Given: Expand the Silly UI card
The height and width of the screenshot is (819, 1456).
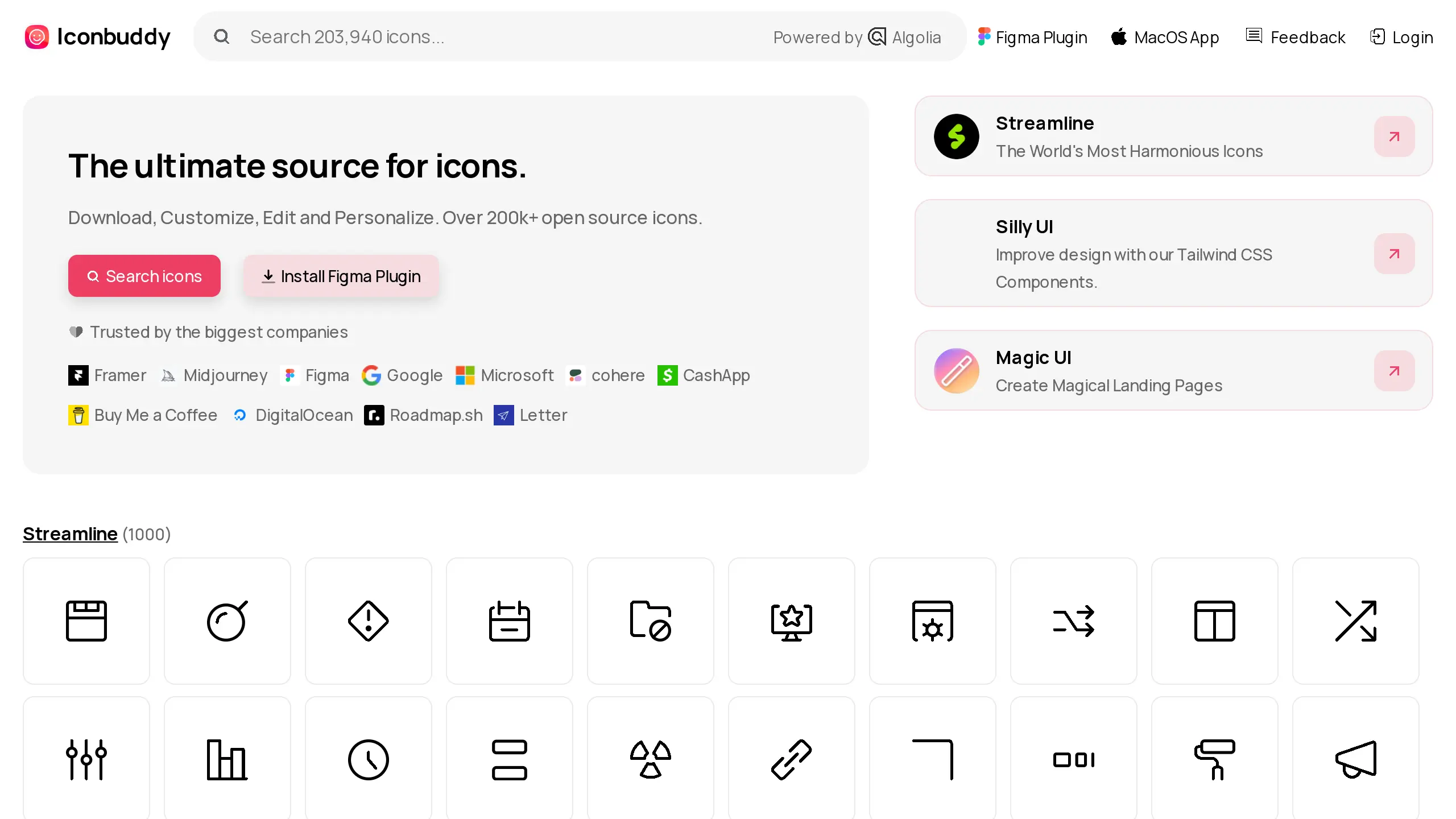Looking at the screenshot, I should (1394, 253).
